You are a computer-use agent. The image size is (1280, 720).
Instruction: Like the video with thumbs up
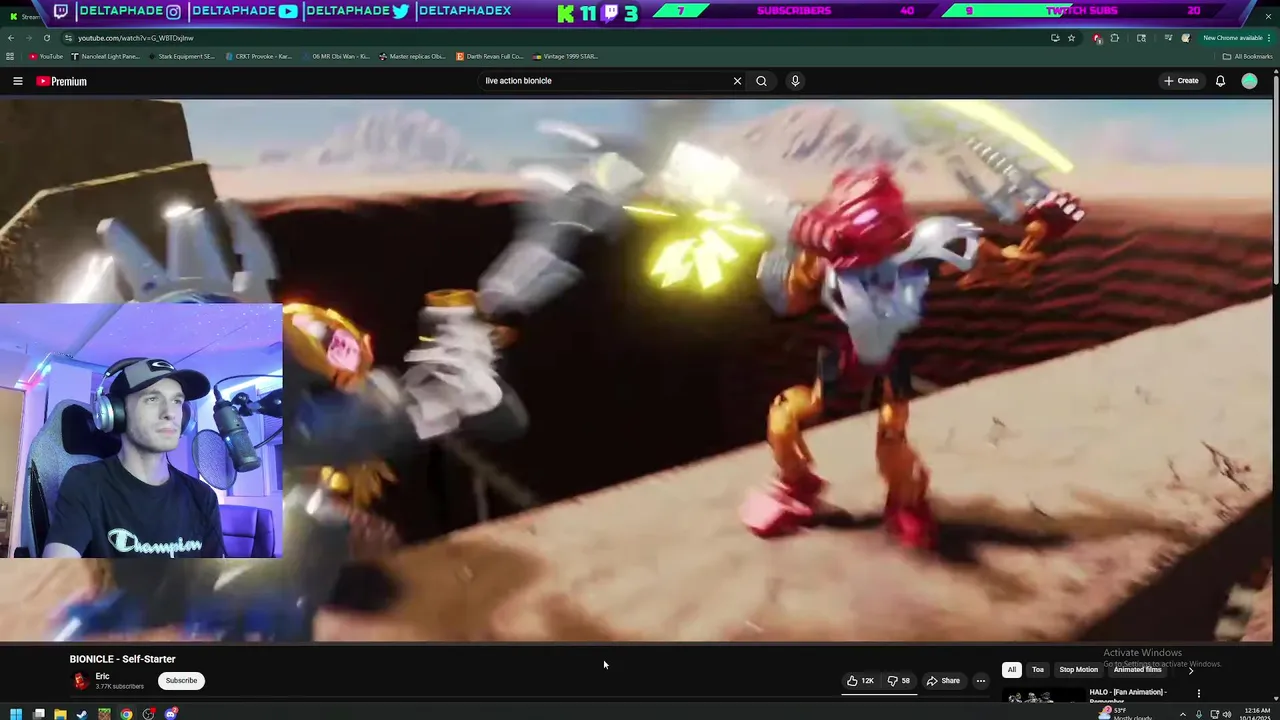tap(860, 681)
